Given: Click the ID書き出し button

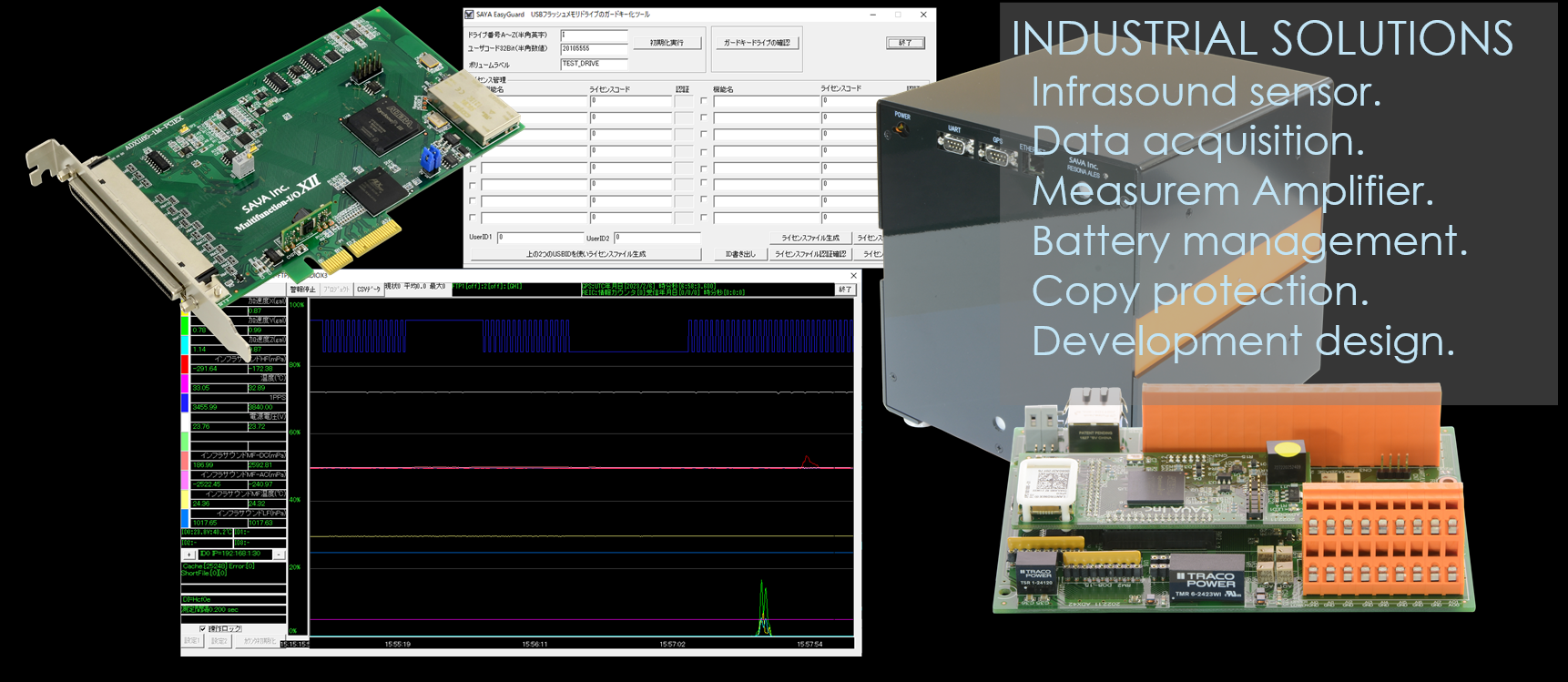Looking at the screenshot, I should tap(740, 254).
